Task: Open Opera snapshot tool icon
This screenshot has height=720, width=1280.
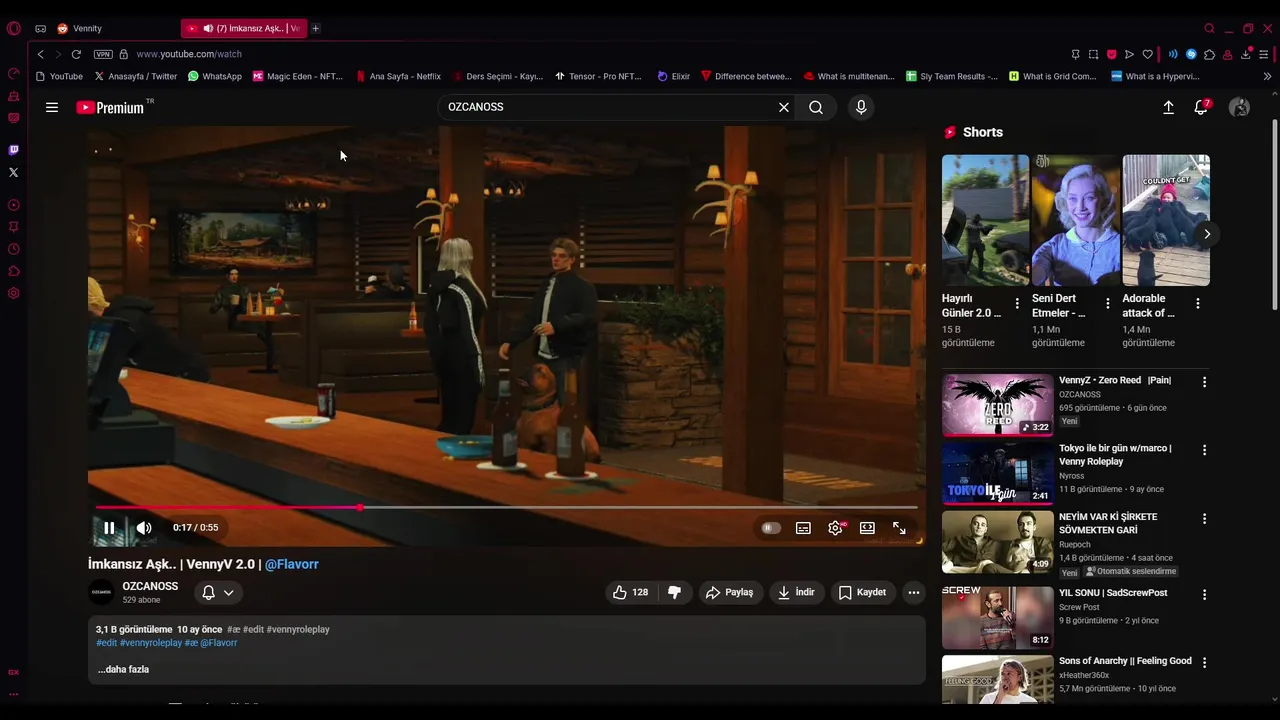Action: coord(1094,54)
